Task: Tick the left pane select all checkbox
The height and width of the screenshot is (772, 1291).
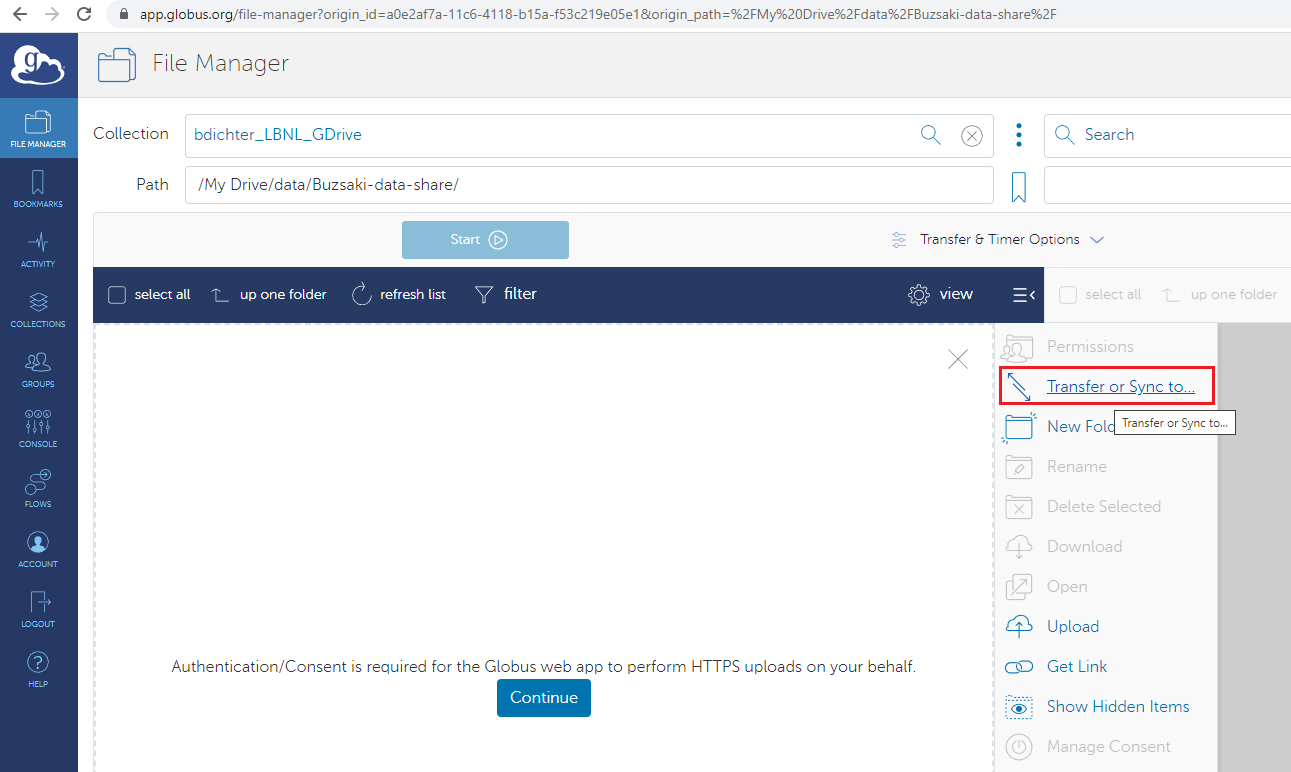Action: pos(117,295)
